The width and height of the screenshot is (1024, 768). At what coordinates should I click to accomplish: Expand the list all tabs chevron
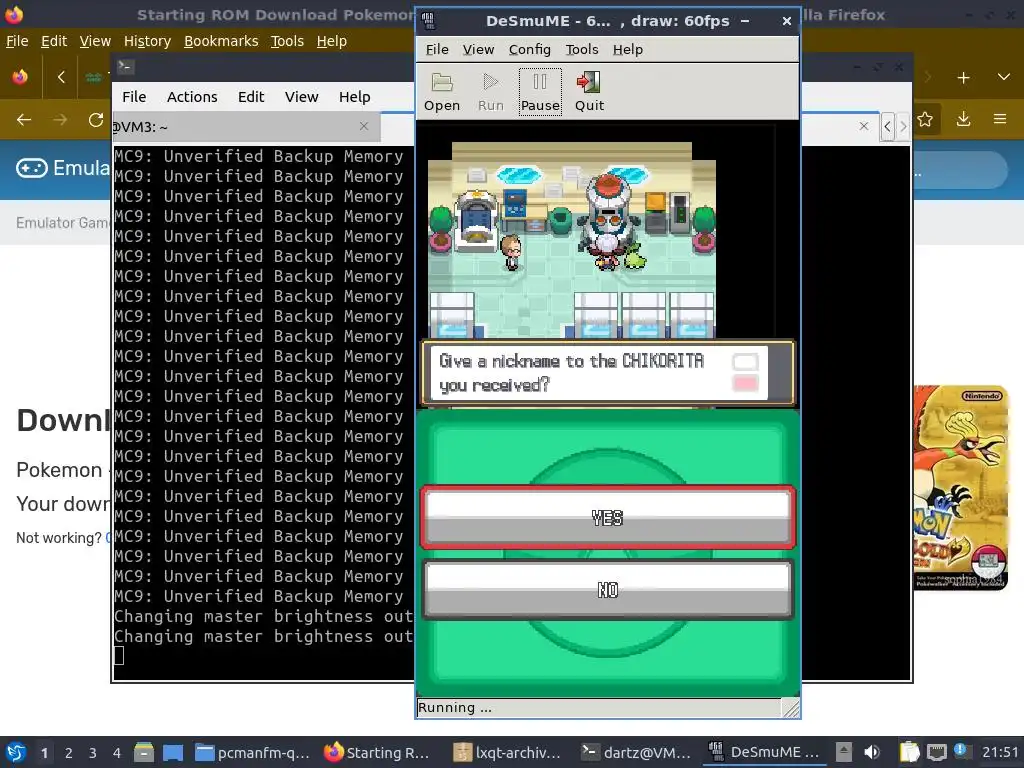[1004, 78]
